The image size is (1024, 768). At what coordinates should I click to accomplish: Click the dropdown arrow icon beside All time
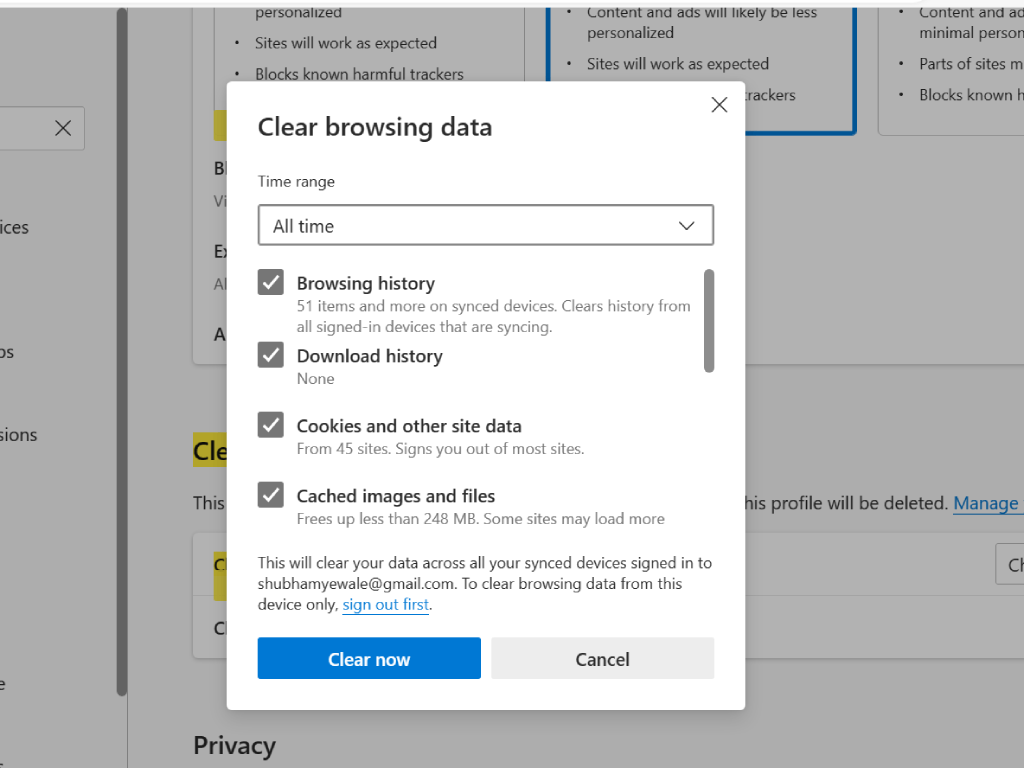pos(687,225)
